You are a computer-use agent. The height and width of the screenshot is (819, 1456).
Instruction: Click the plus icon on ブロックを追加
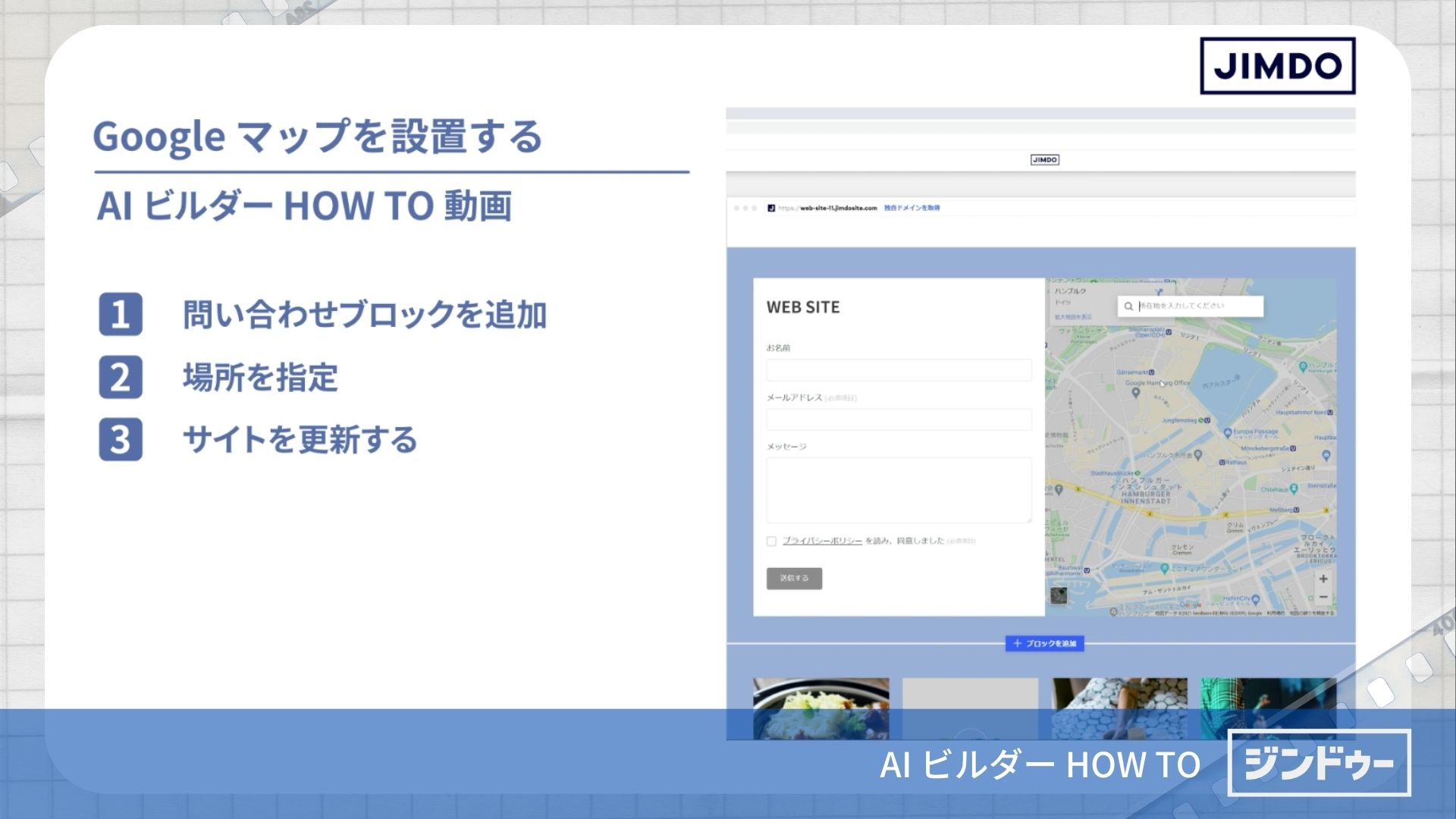1018,643
